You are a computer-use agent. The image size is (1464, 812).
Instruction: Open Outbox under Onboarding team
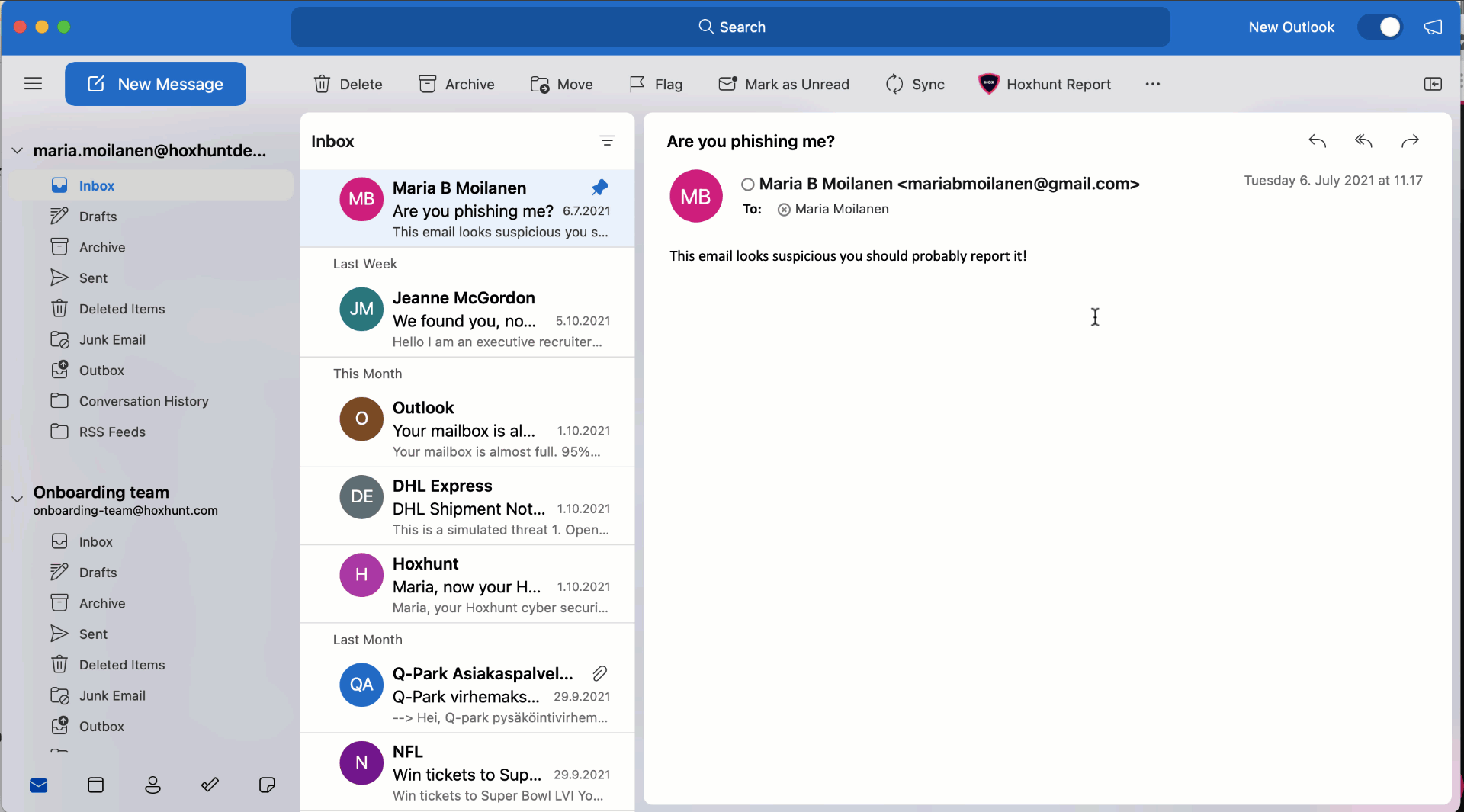pos(151,727)
